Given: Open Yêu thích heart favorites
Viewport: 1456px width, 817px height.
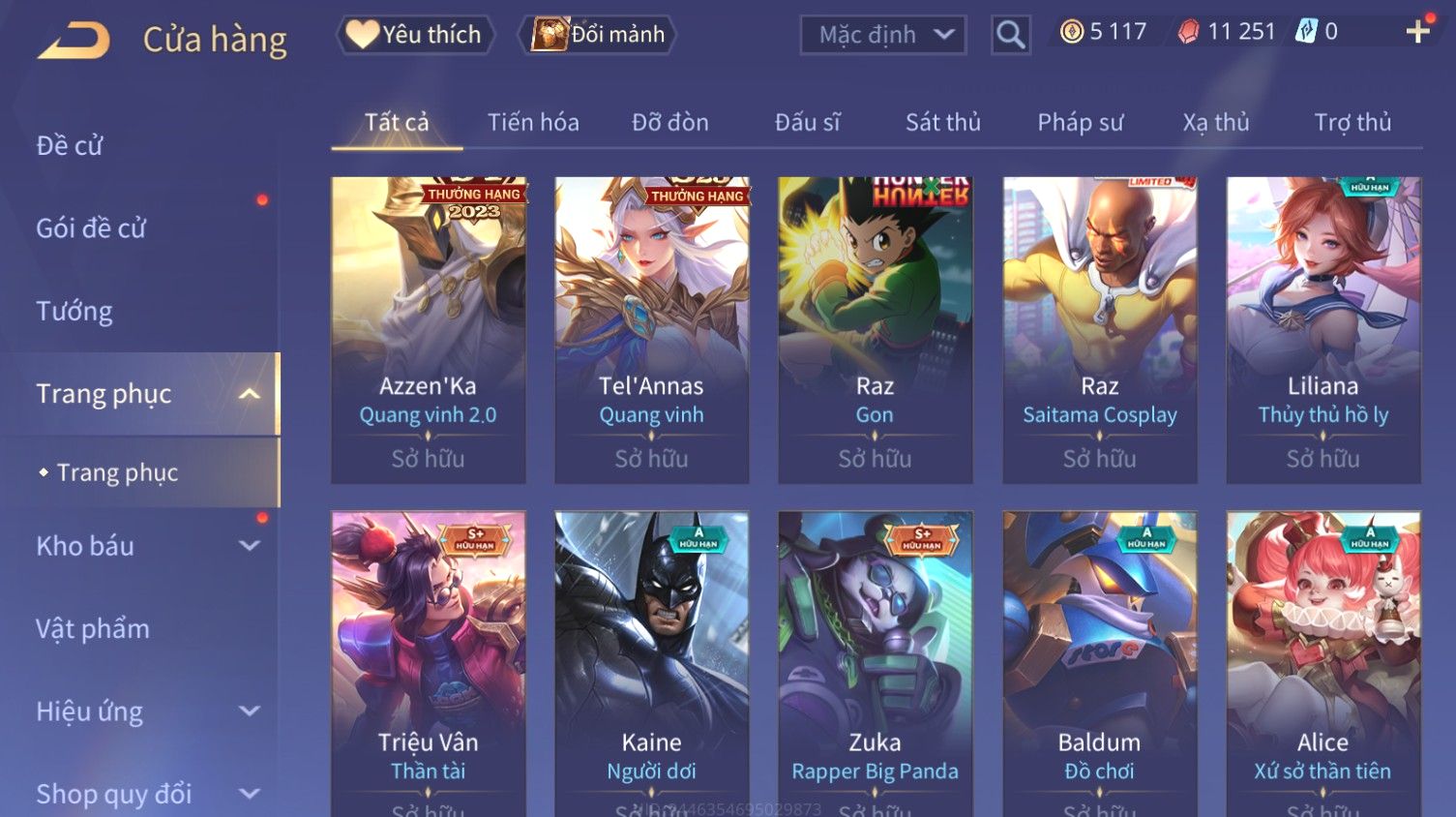Looking at the screenshot, I should (x=415, y=35).
